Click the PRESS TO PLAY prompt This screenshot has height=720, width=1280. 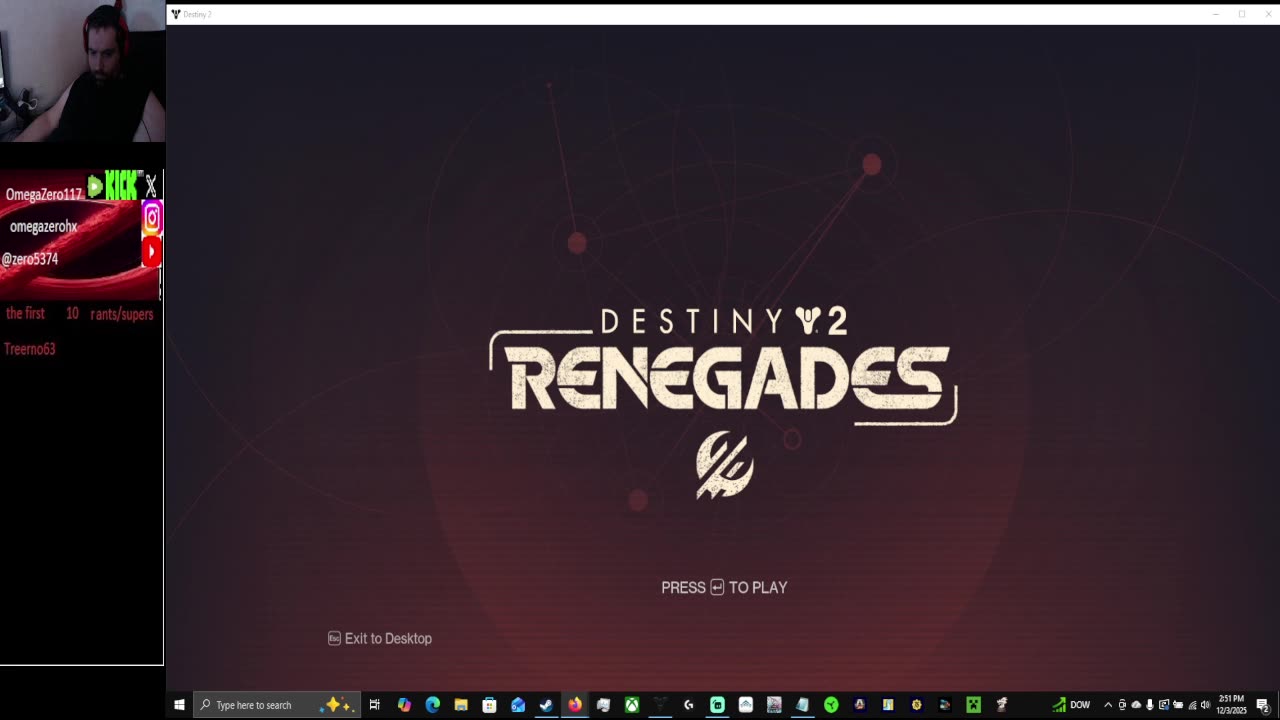point(724,587)
